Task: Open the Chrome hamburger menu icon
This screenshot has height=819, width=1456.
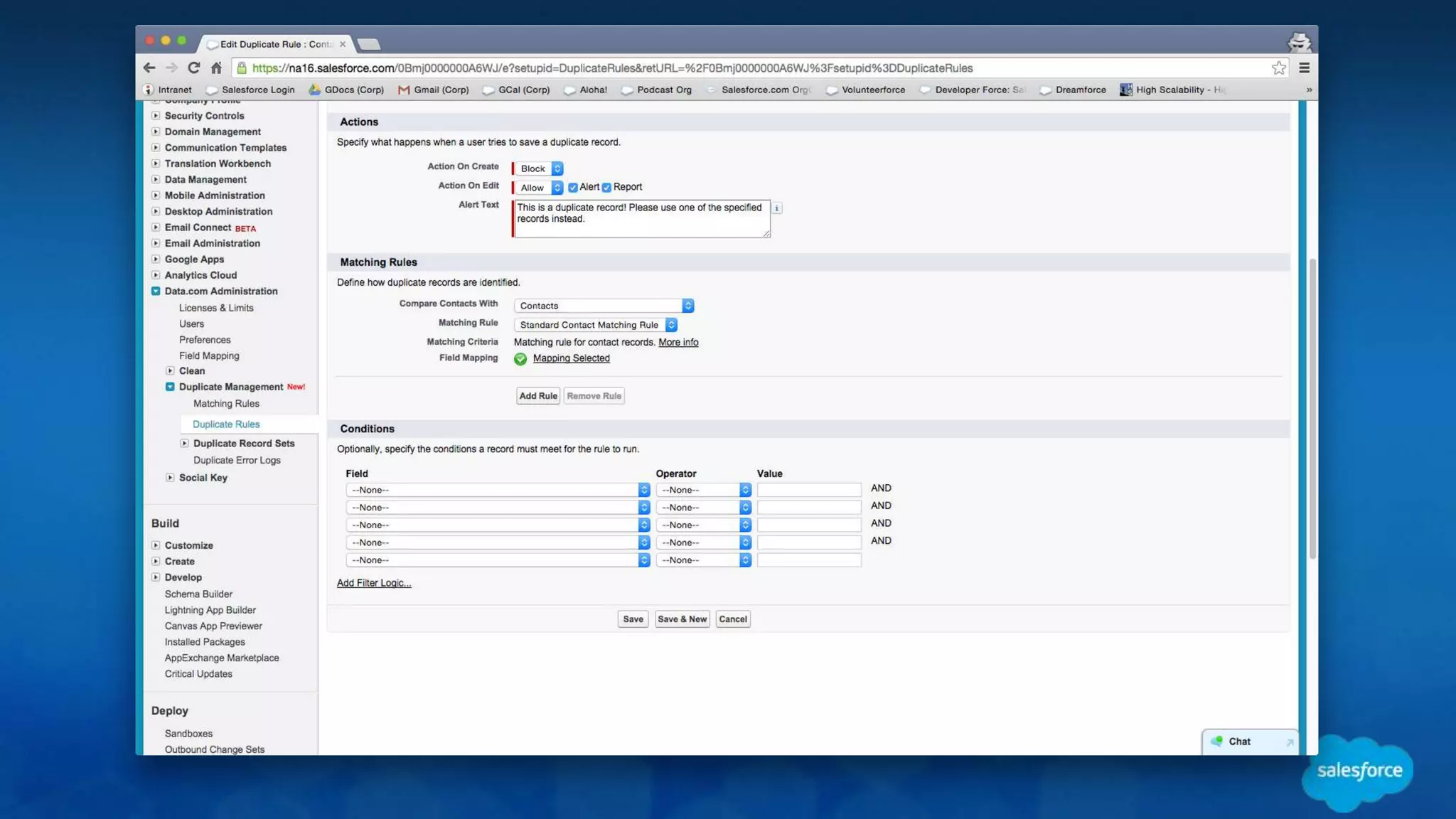Action: coord(1304,68)
